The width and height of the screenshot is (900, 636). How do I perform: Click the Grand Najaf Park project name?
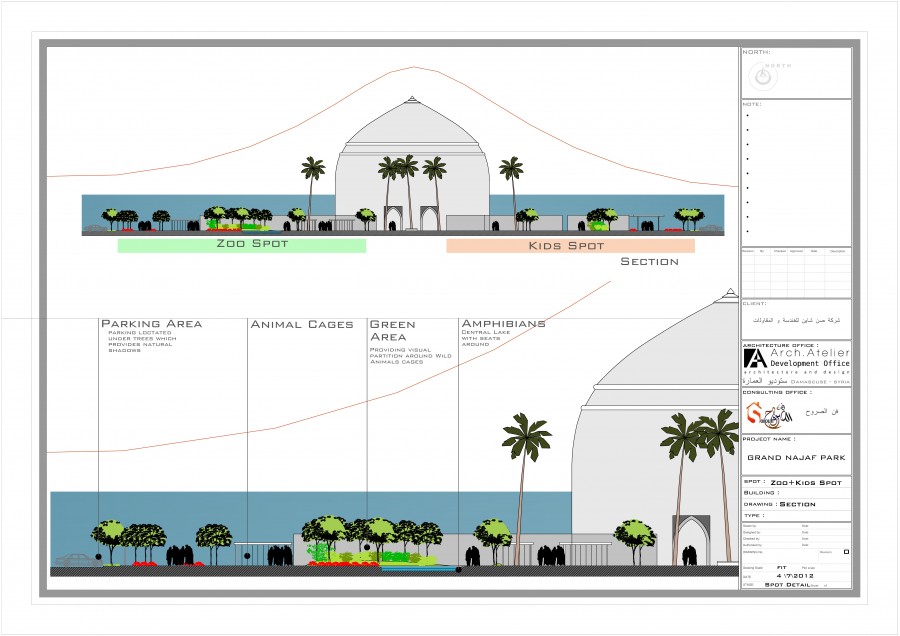(x=796, y=457)
